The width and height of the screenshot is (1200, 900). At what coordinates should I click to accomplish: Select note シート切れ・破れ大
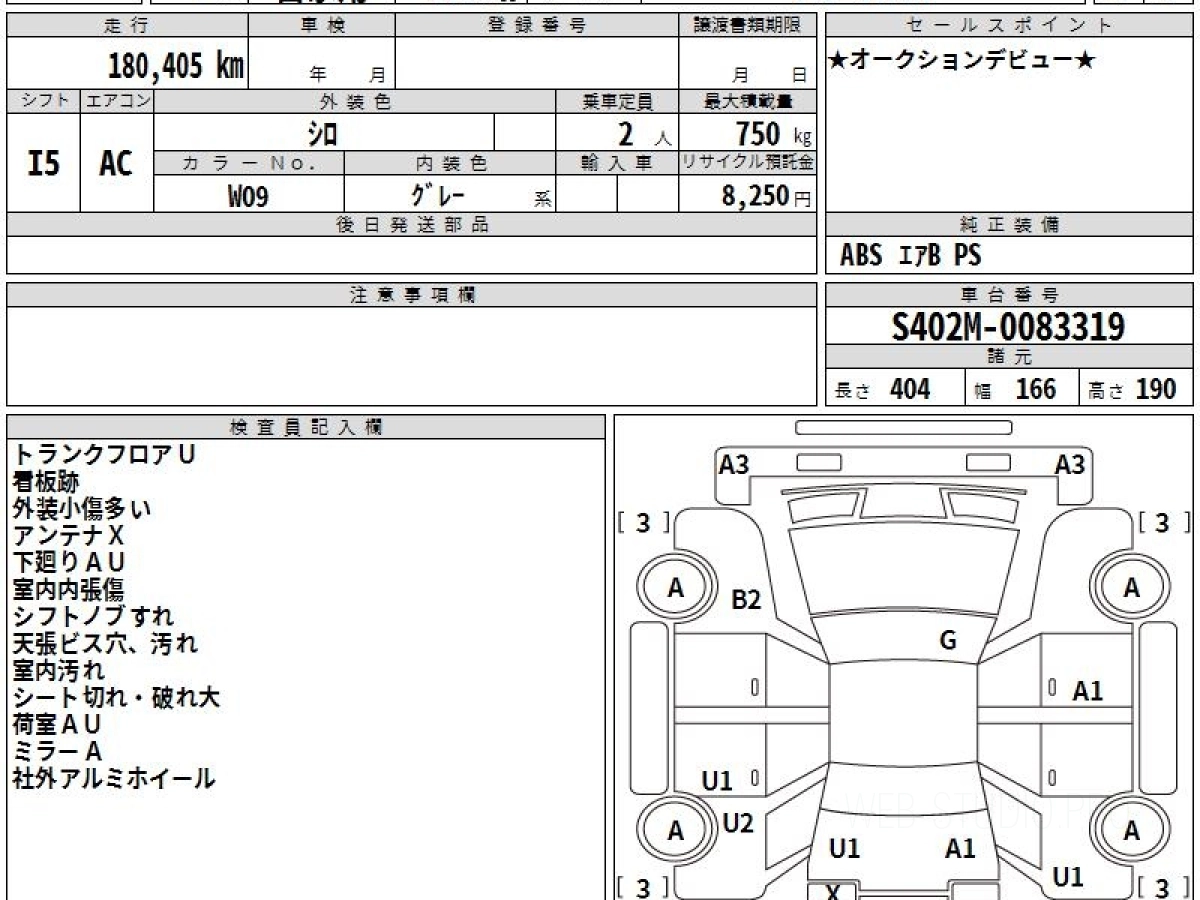(x=116, y=697)
